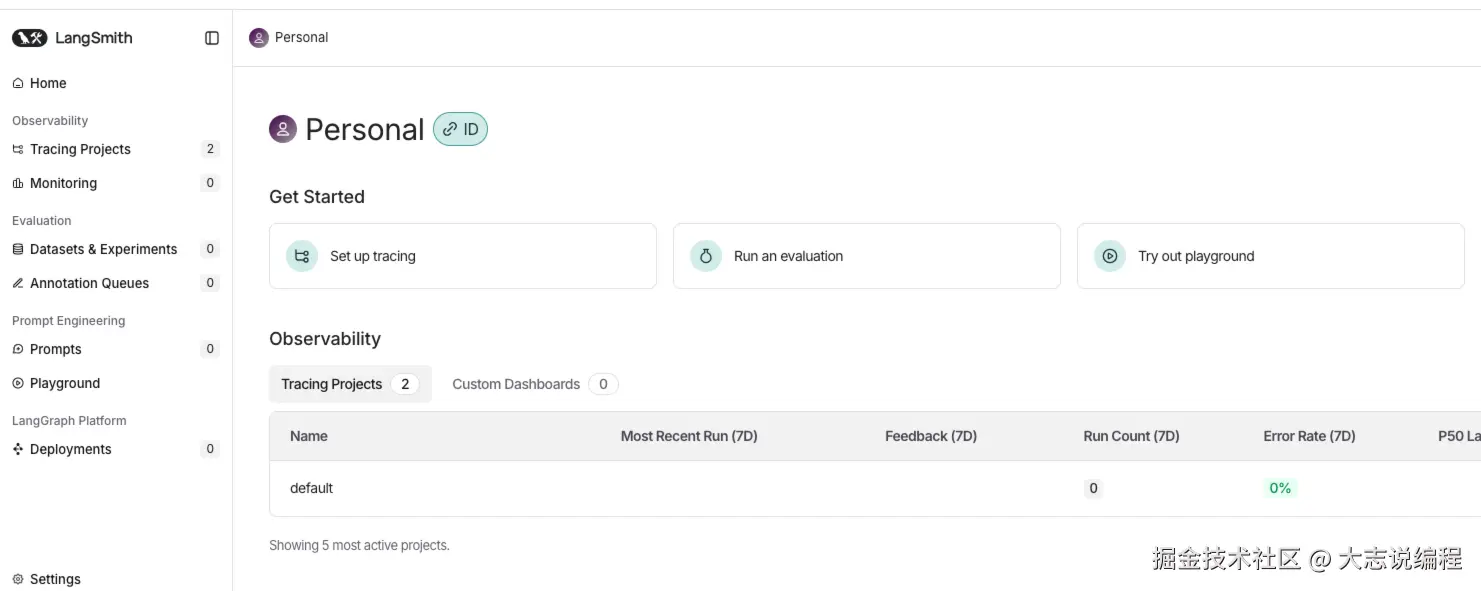Click the Try out playground card

click(1270, 256)
